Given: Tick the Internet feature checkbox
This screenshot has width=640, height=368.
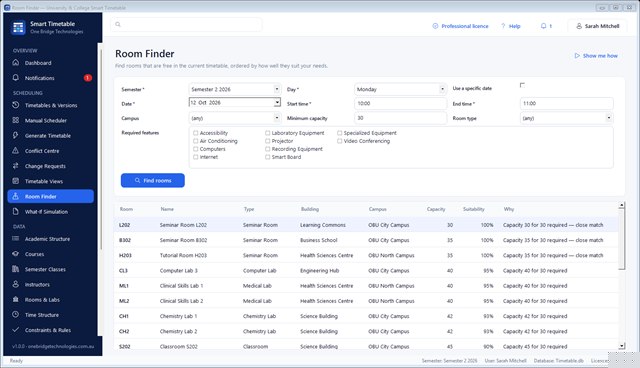Looking at the screenshot, I should 196,157.
